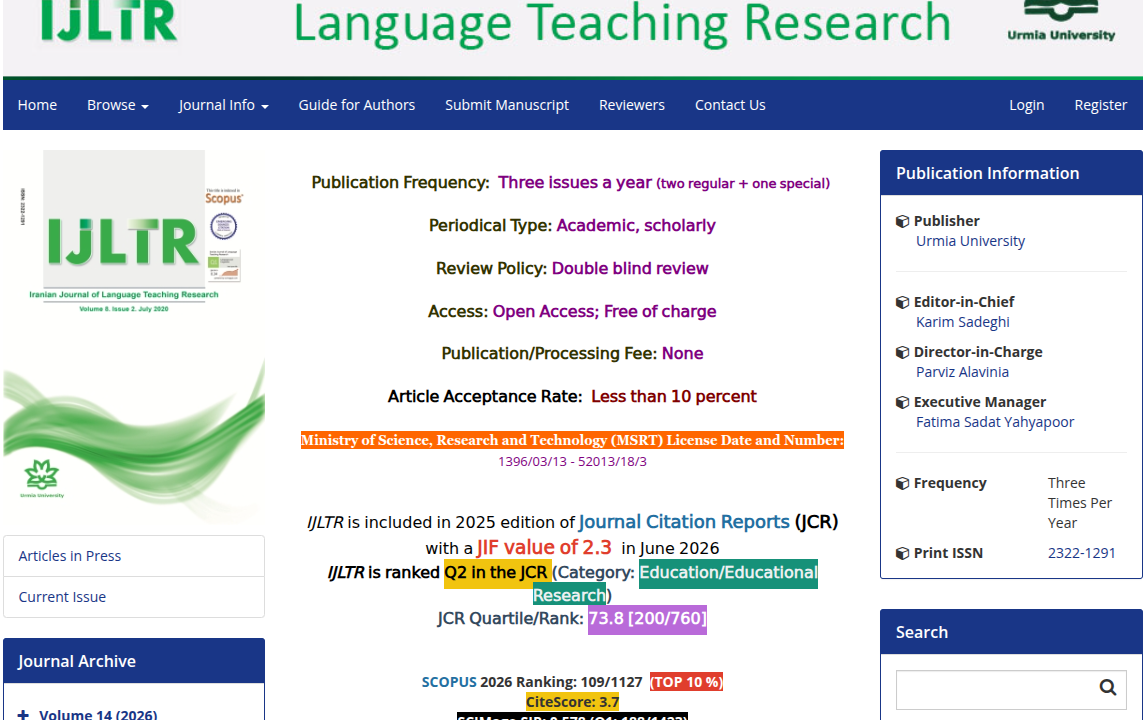Expand the Browse dropdown menu
The width and height of the screenshot is (1145, 720).
tap(118, 105)
